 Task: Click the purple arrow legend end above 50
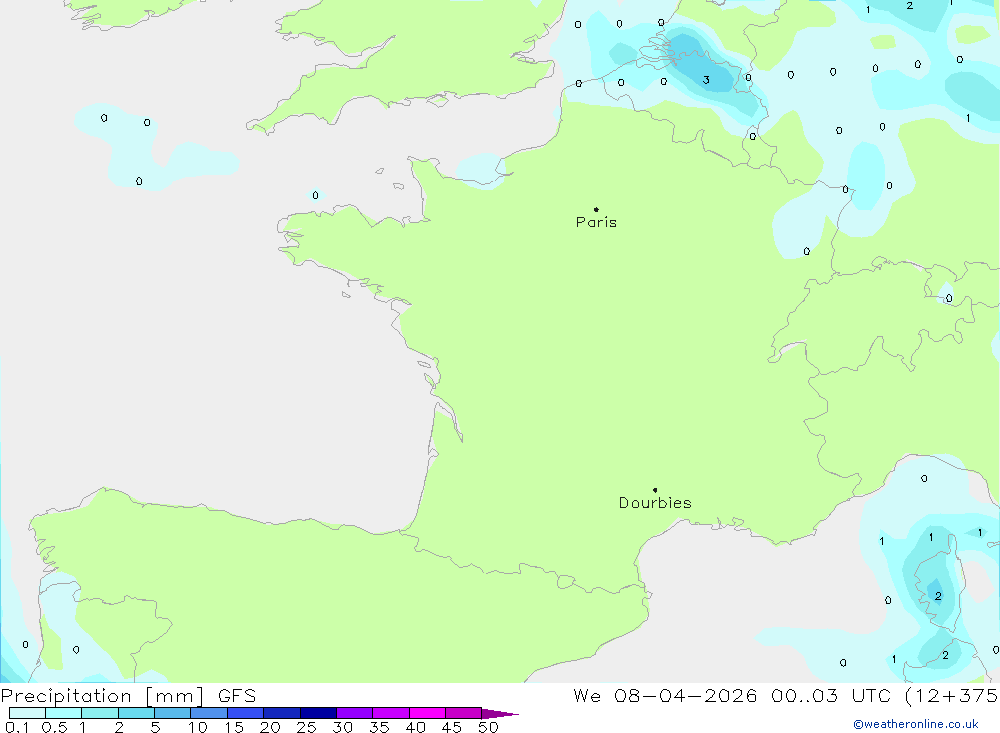click(500, 714)
